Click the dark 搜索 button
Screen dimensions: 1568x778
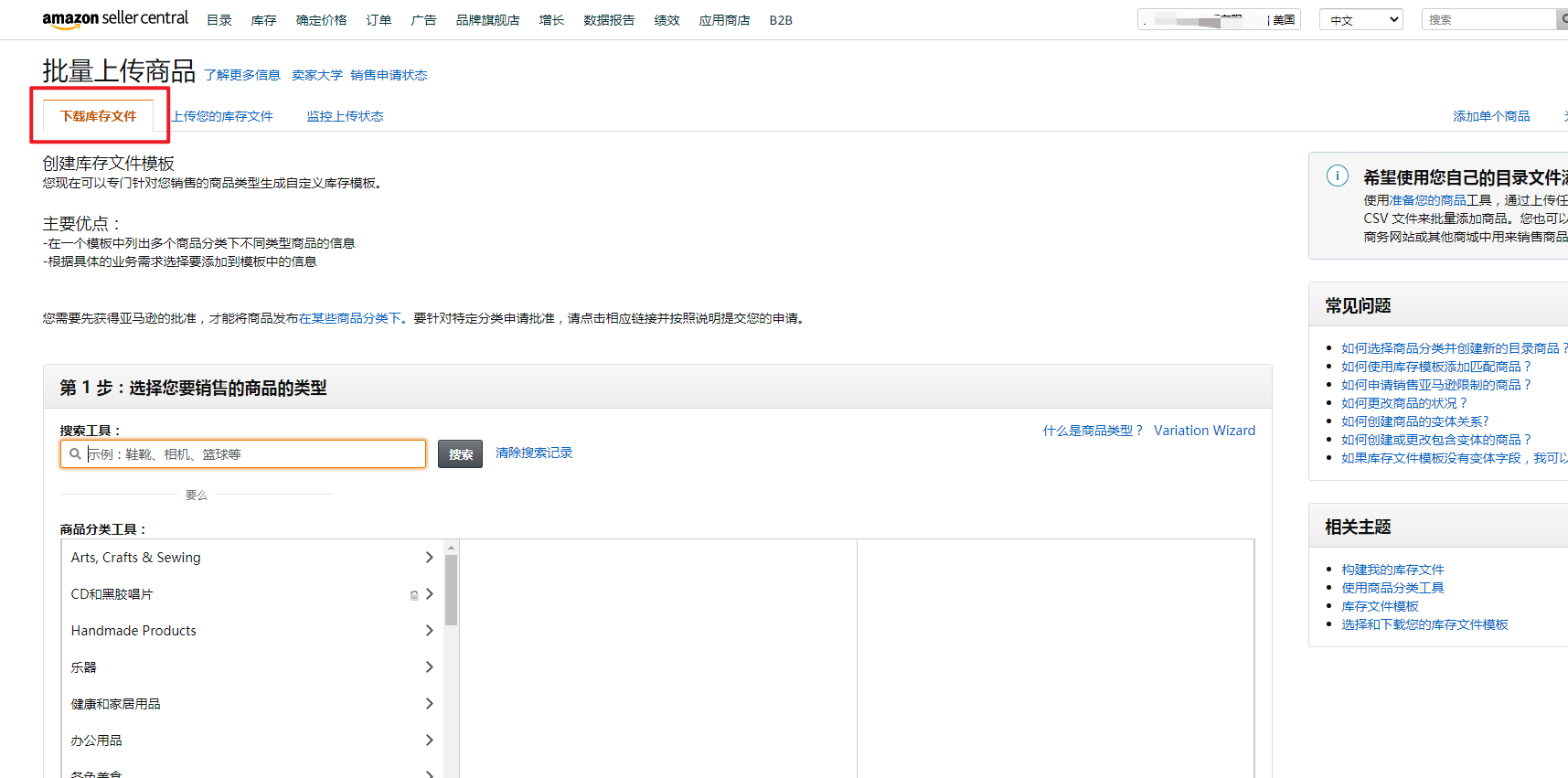(460, 454)
